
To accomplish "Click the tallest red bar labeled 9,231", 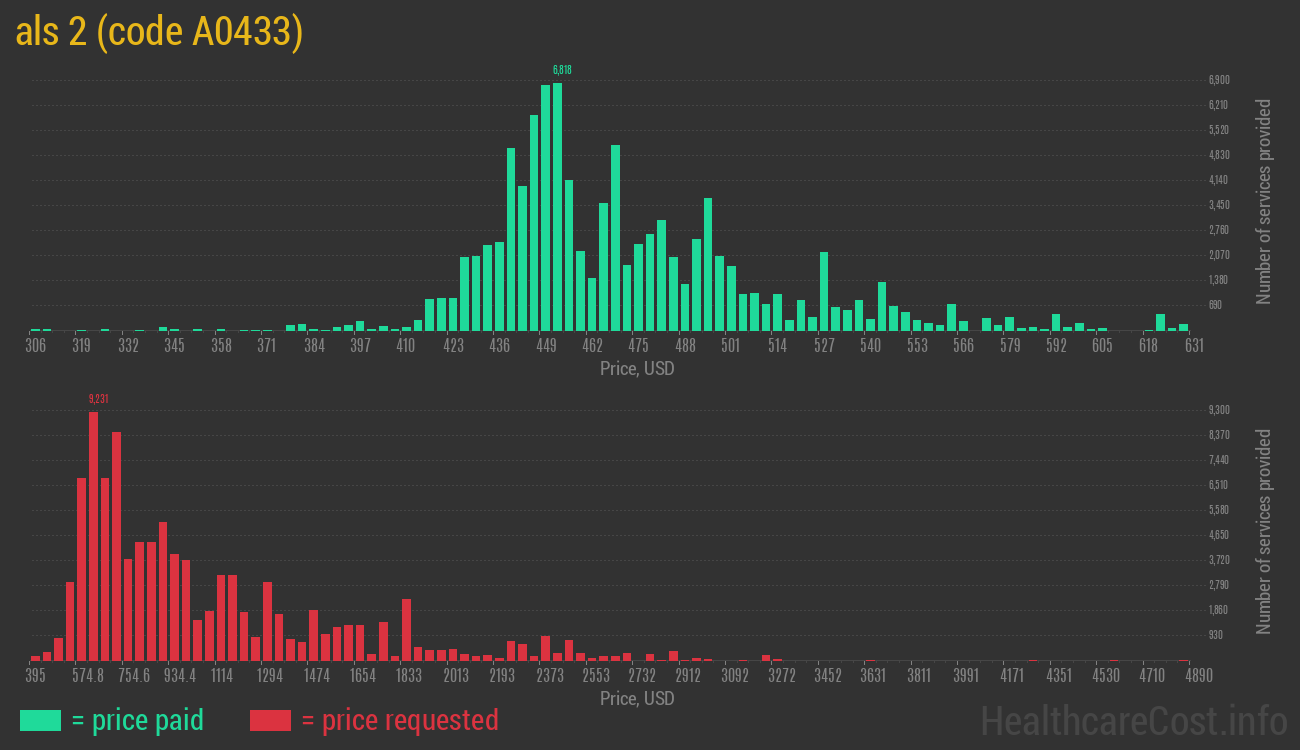I will click(x=93, y=535).
